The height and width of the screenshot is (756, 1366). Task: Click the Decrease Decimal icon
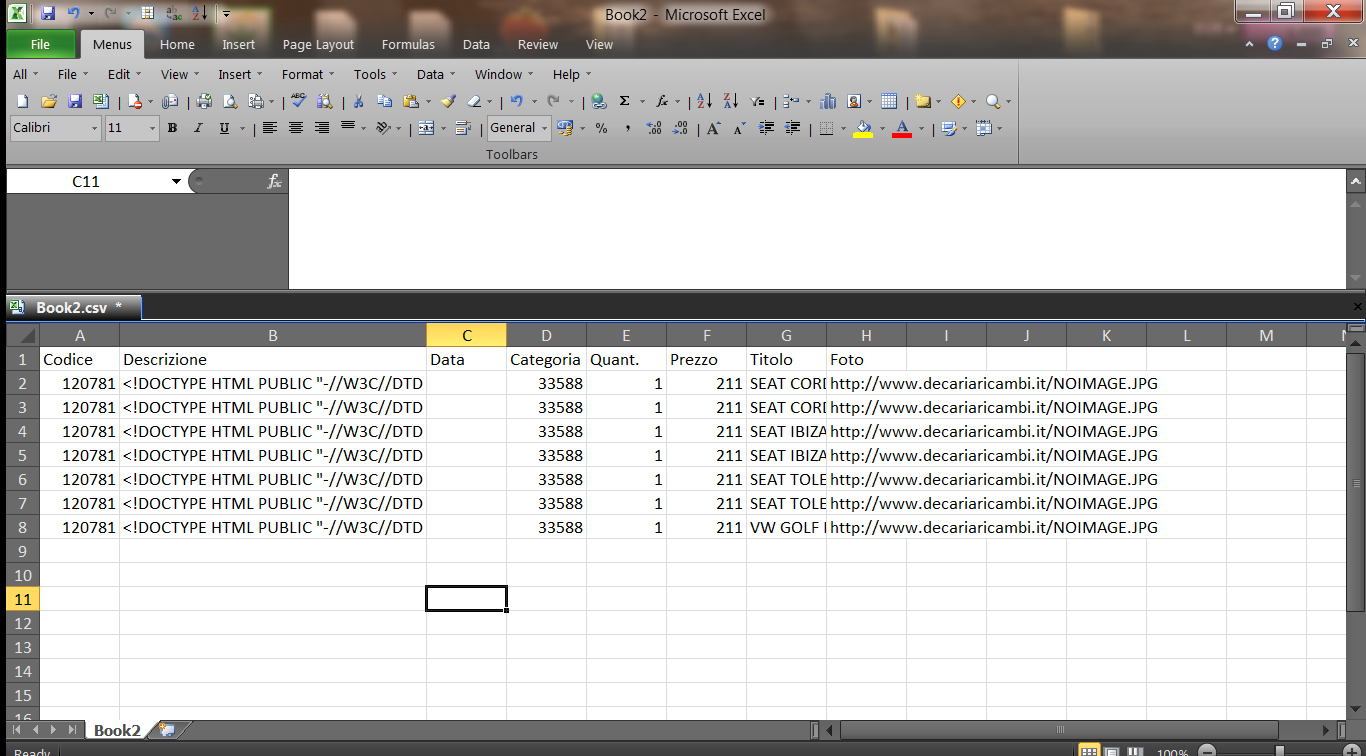tap(680, 128)
